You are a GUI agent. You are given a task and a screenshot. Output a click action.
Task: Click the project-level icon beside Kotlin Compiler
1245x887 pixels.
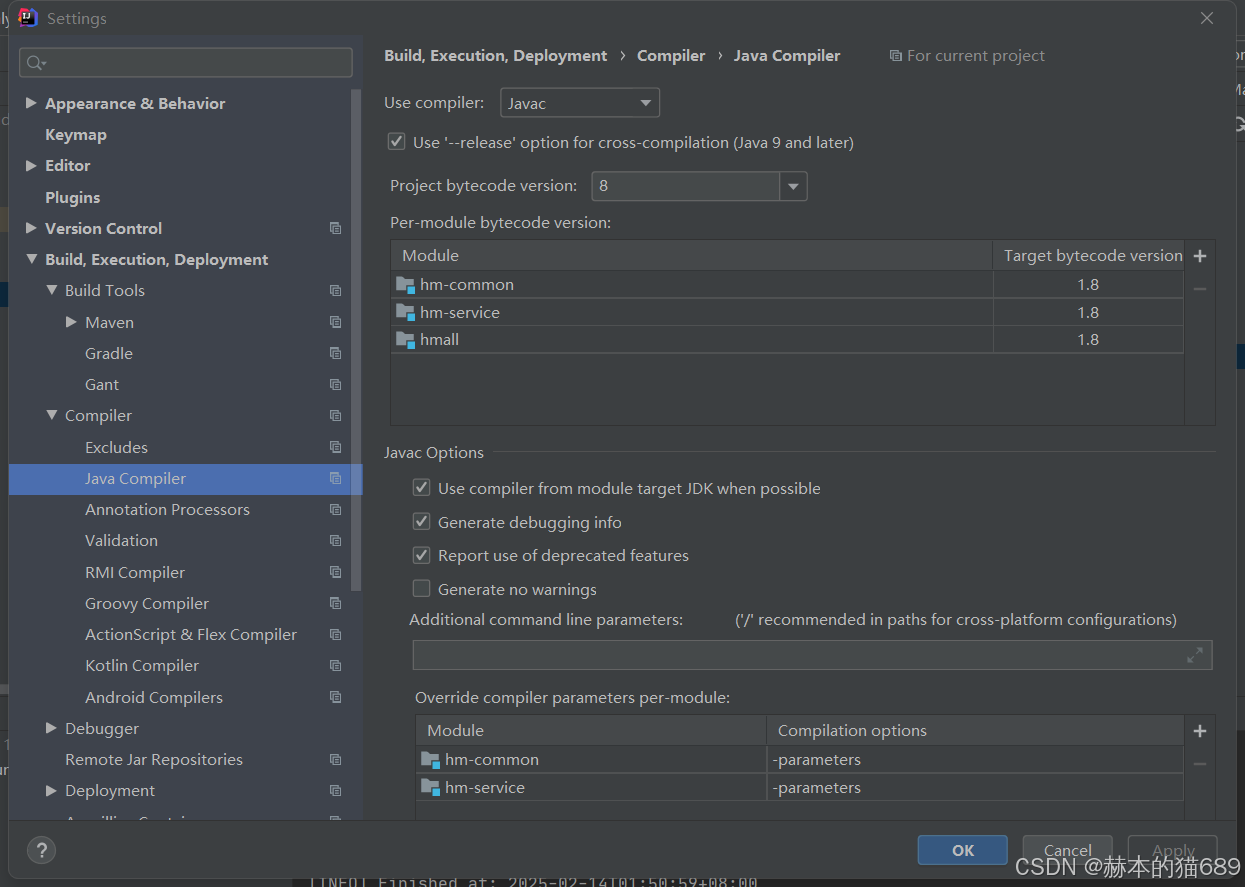click(336, 666)
